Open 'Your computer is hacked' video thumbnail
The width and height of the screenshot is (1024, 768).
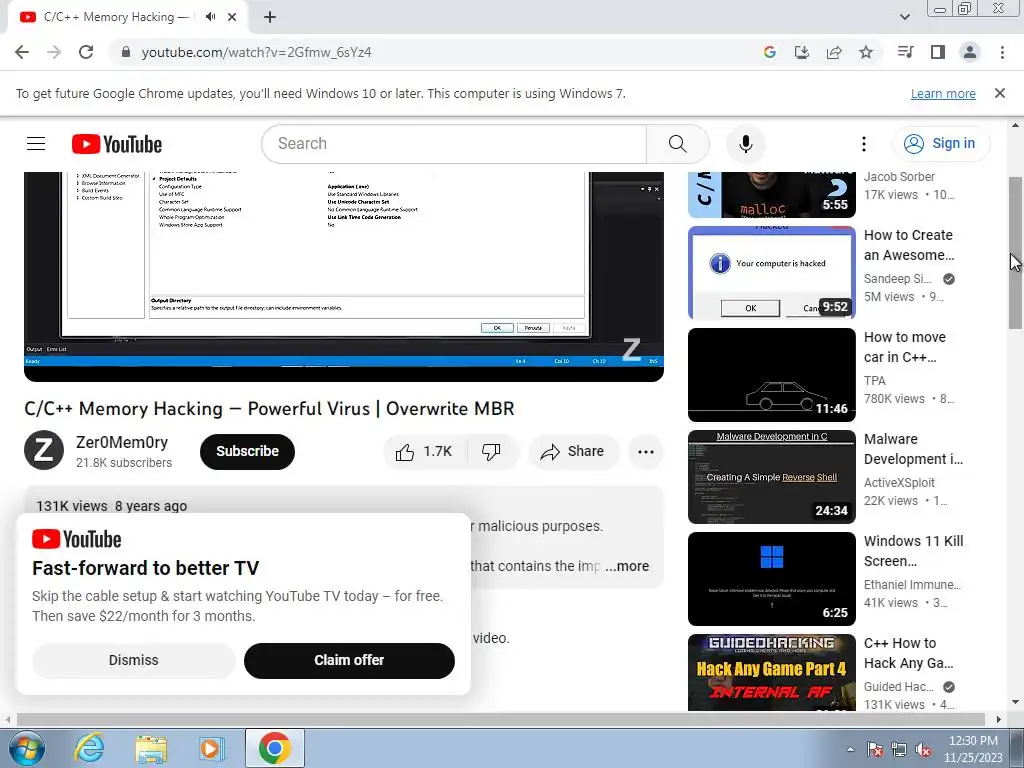coord(771,272)
